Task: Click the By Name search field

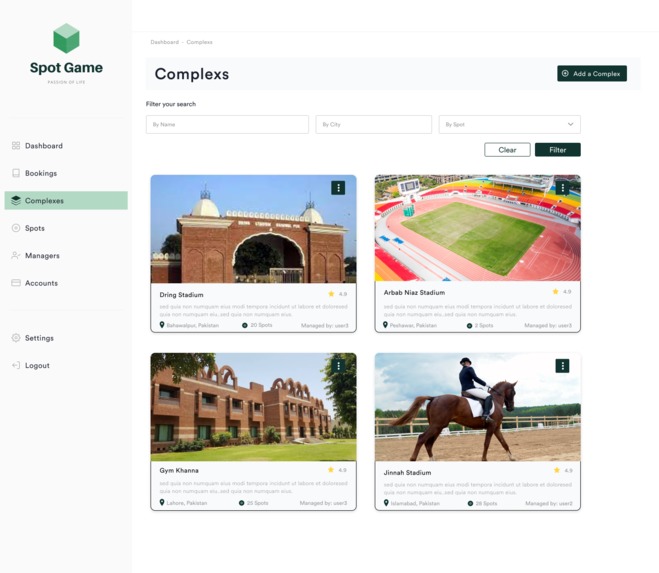Action: (x=227, y=124)
